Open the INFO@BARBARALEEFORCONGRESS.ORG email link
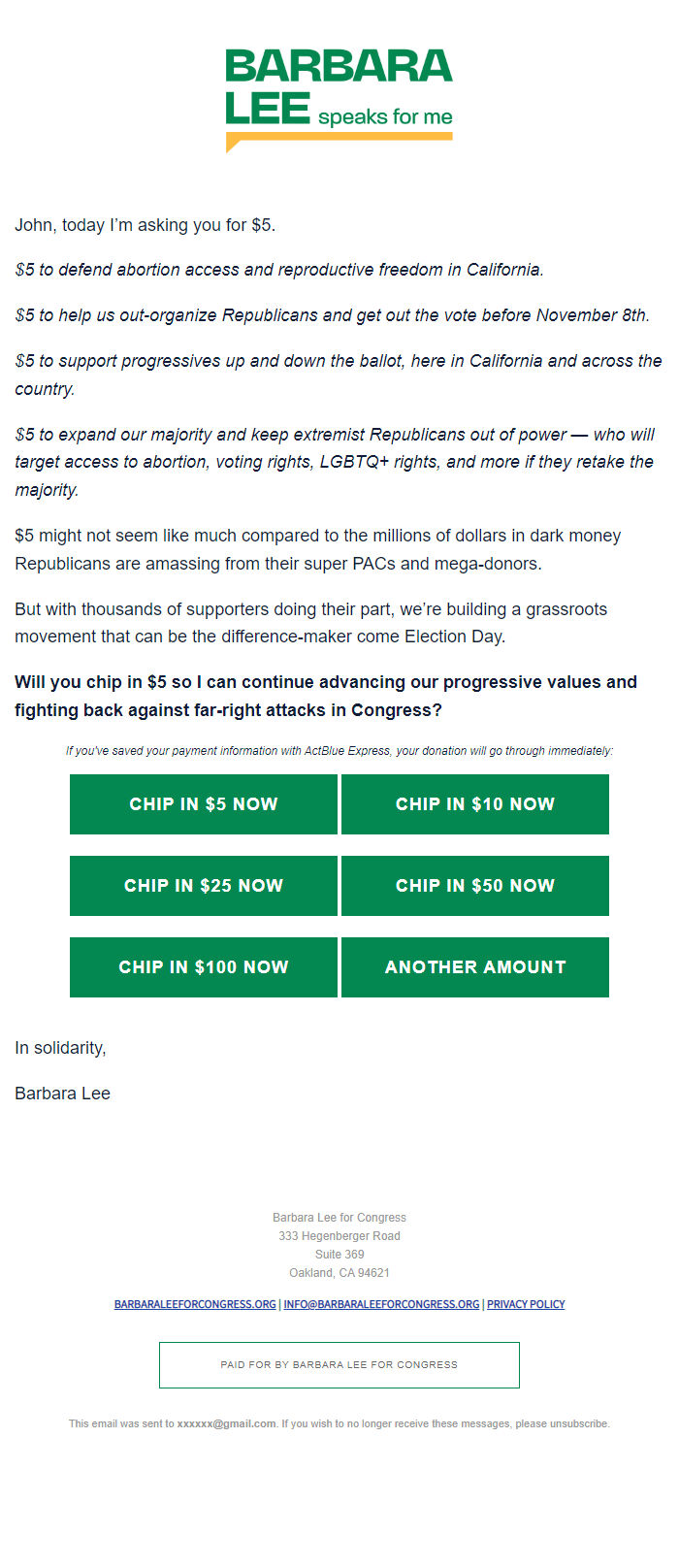Image resolution: width=679 pixels, height=1568 pixels. click(x=381, y=1304)
